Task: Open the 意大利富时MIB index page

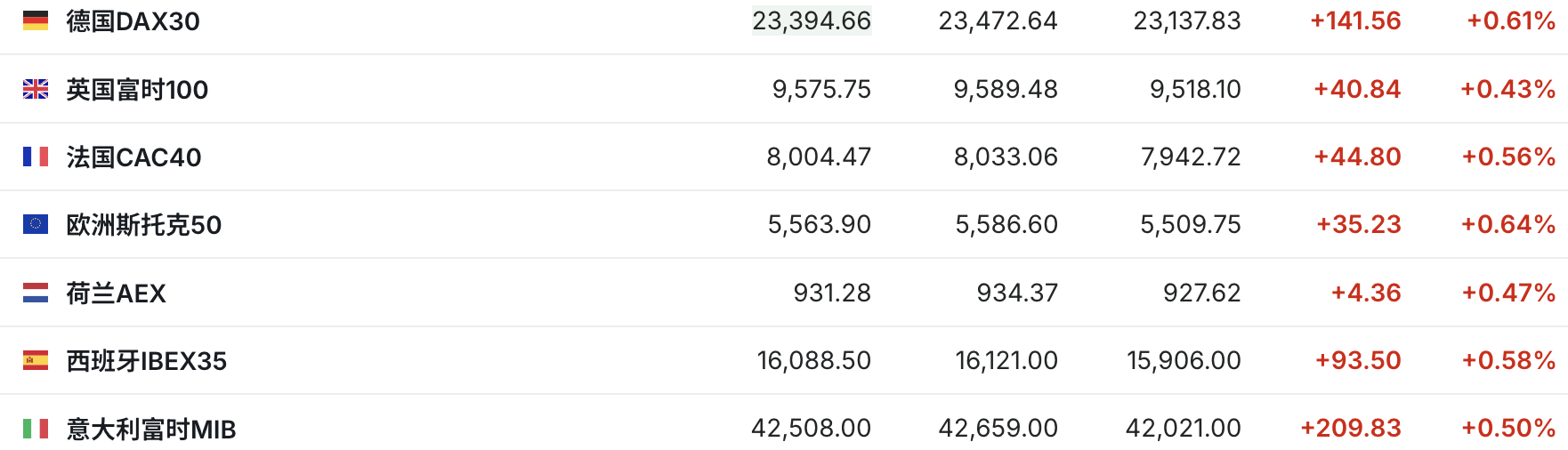Action: coord(151,430)
